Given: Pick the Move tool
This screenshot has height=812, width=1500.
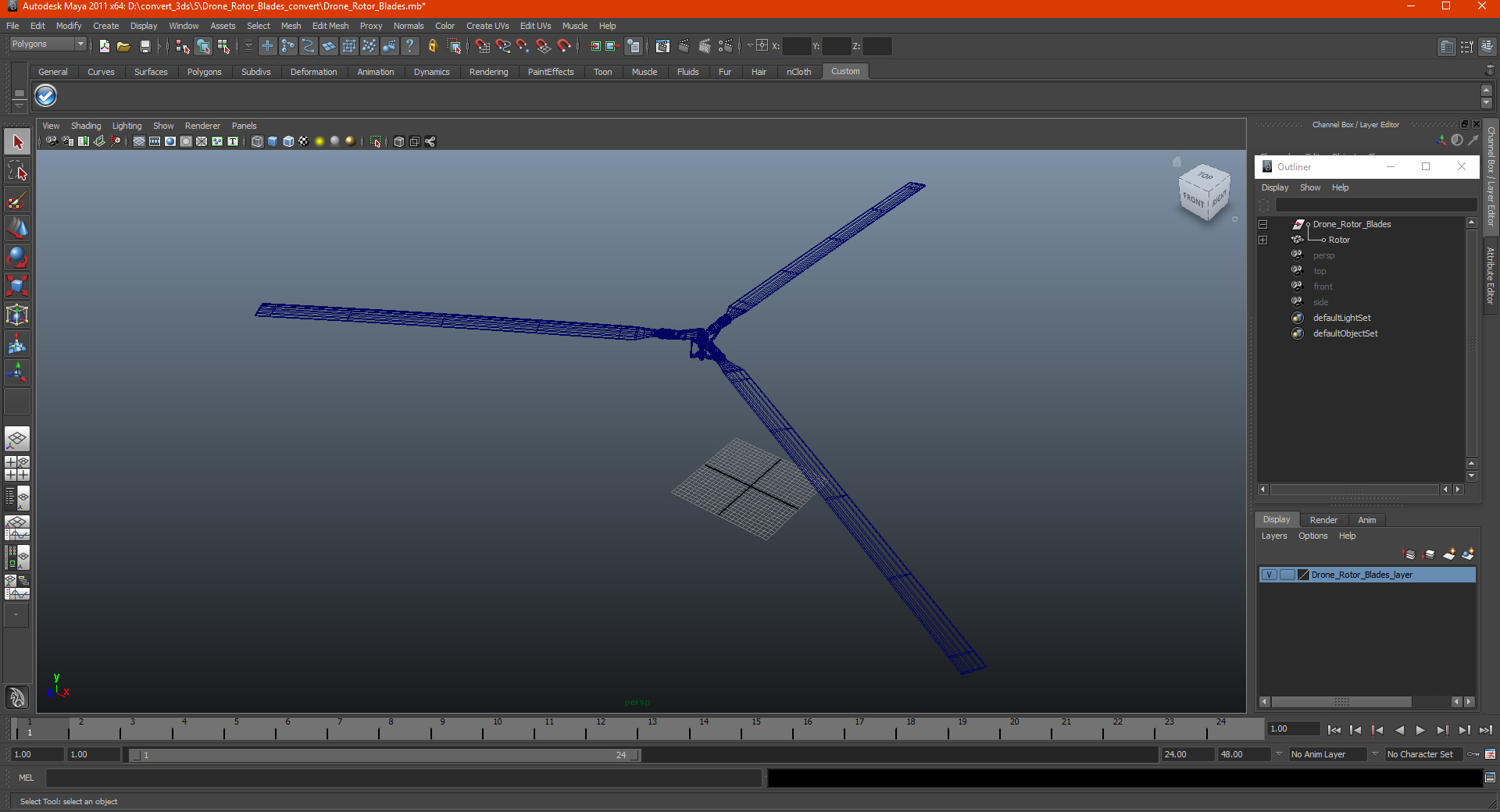Looking at the screenshot, I should 17,229.
